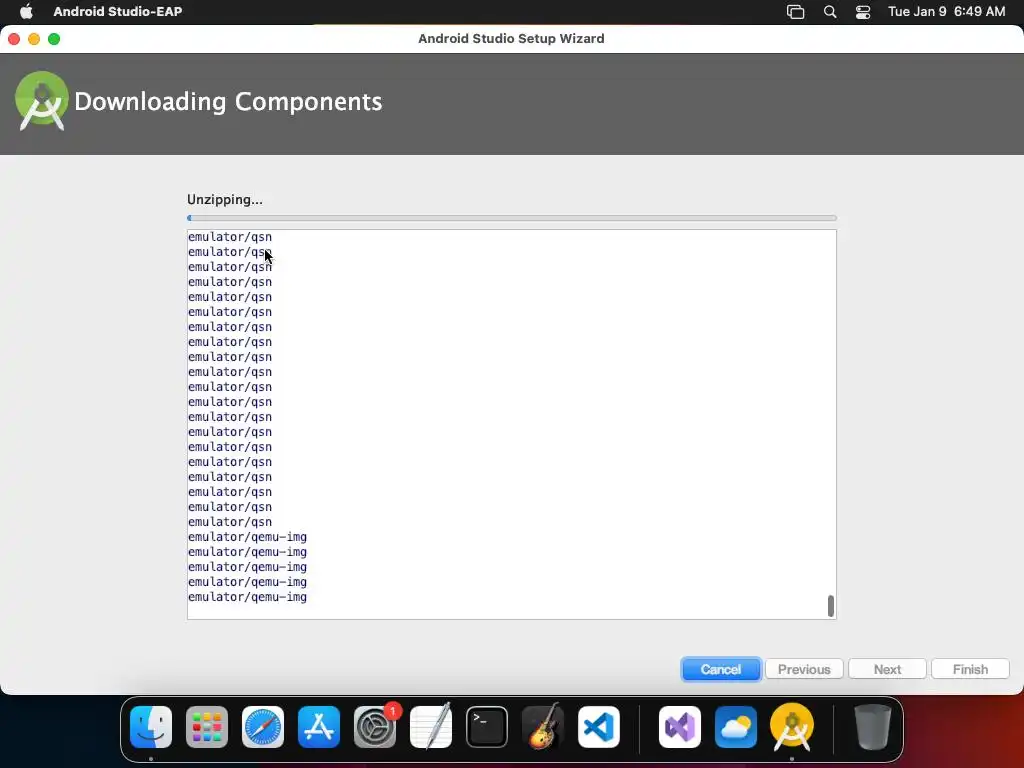Show date and time notification panel
Viewport: 1024px width, 768px height.
coord(946,12)
